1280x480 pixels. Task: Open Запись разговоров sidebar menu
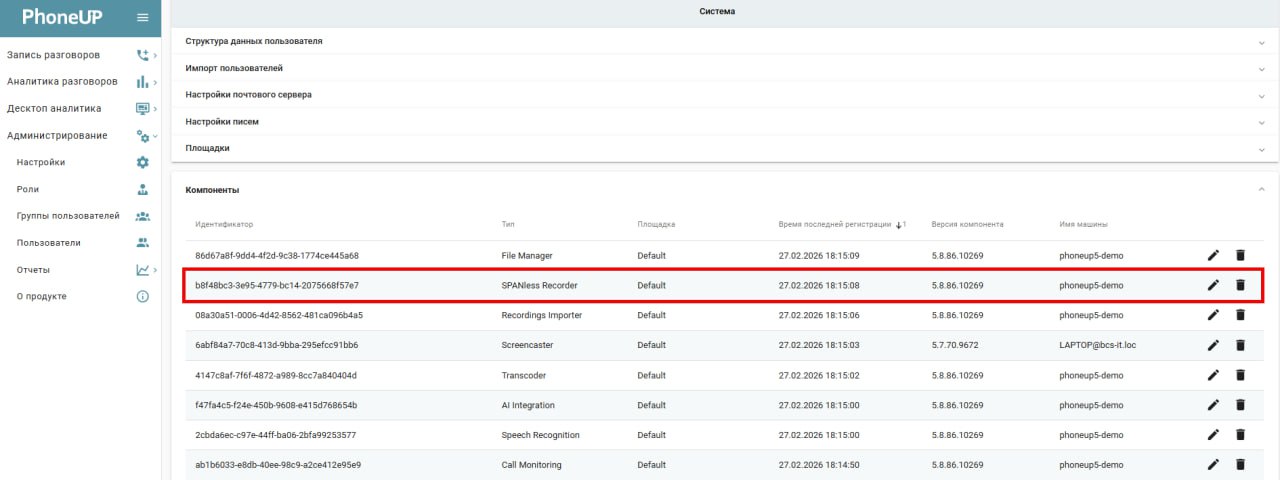64,55
